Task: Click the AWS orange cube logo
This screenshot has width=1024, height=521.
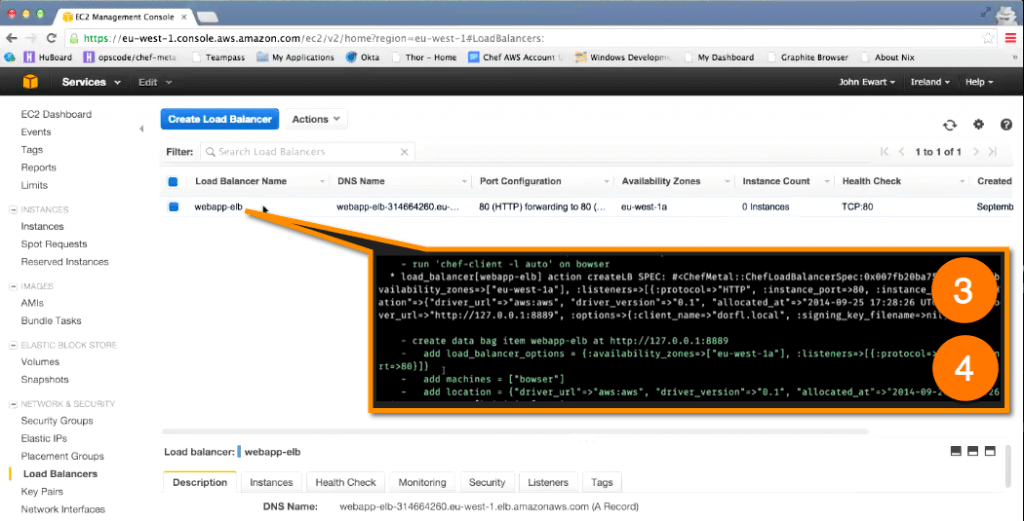Action: 29,82
